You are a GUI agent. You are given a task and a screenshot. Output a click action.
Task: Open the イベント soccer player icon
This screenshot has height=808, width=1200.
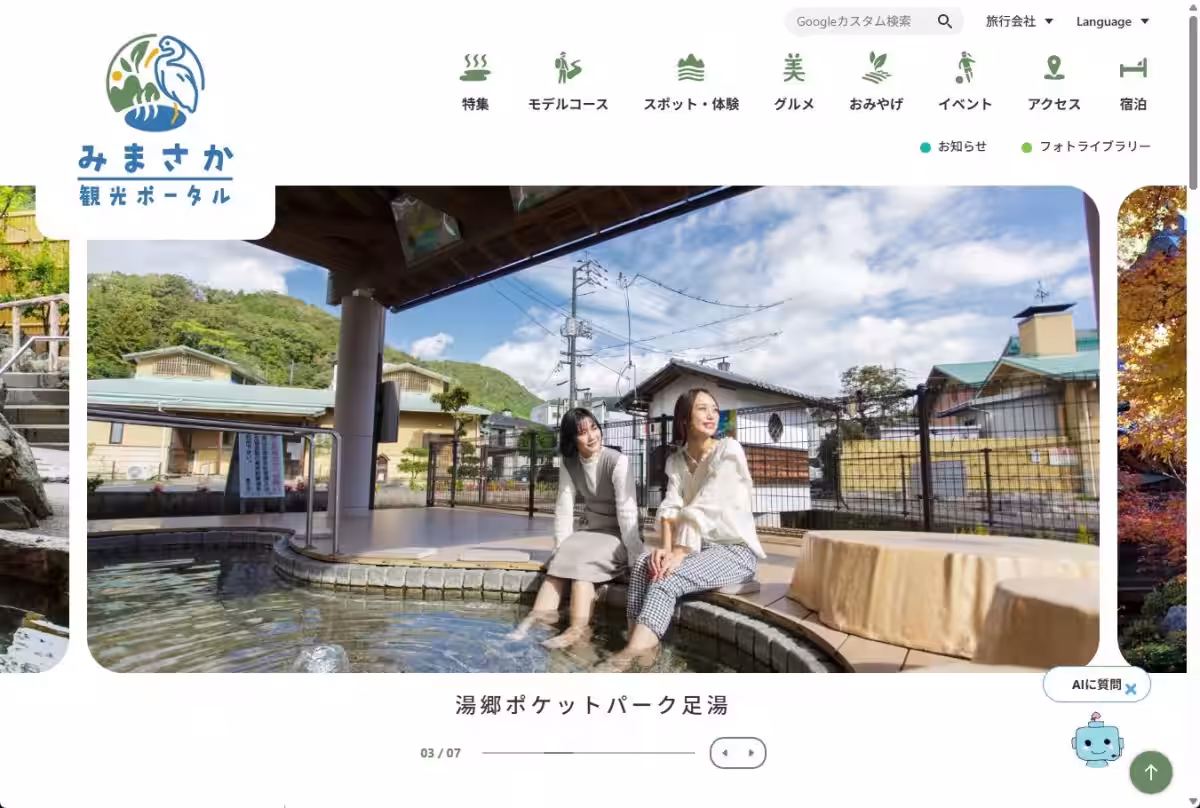point(965,68)
